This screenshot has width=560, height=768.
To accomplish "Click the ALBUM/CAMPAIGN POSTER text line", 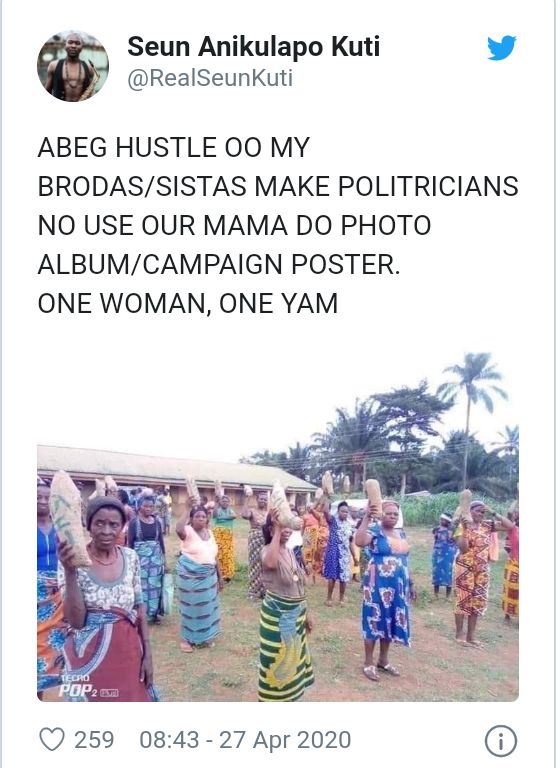I will (x=219, y=264).
